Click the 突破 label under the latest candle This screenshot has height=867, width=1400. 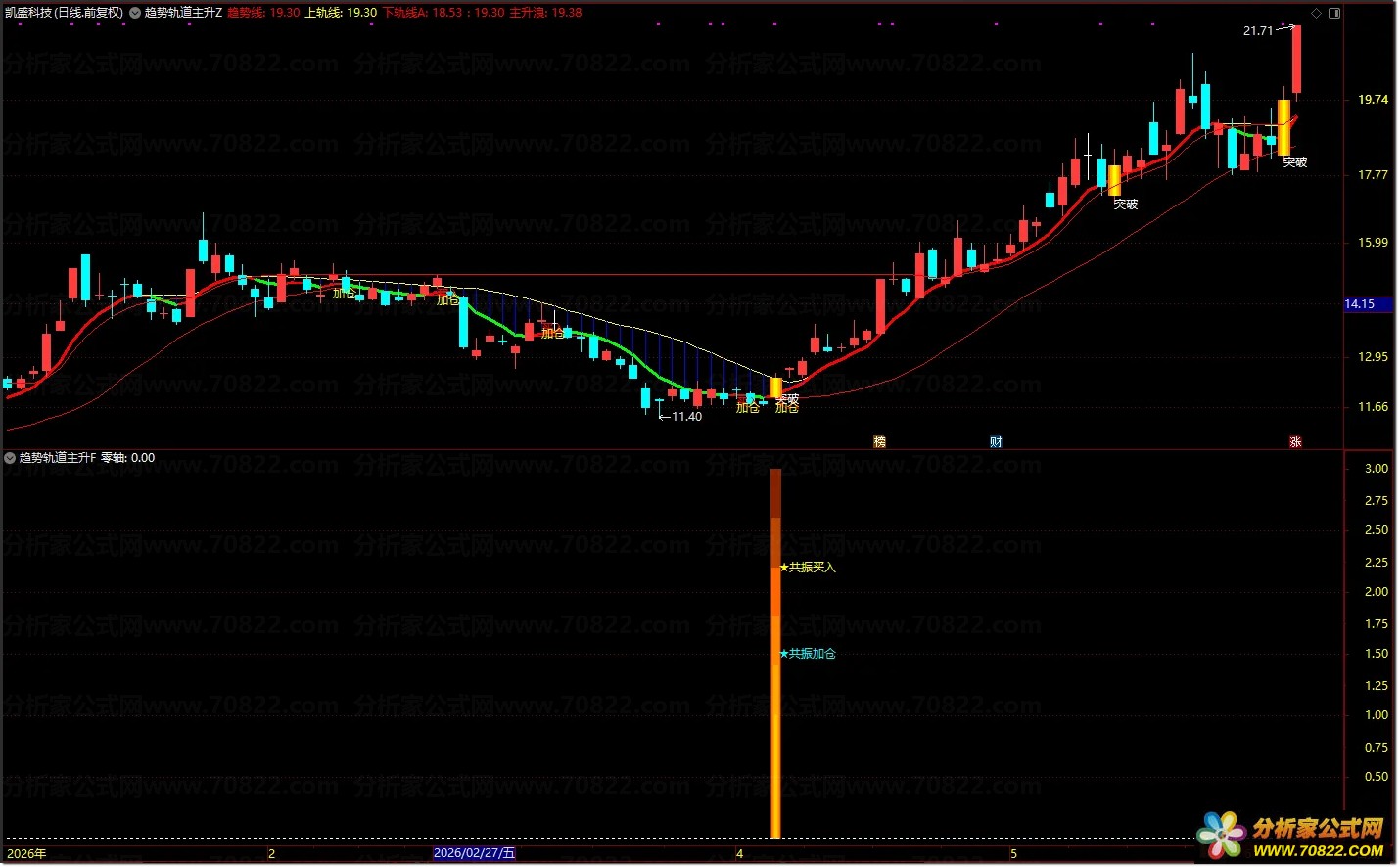click(x=1295, y=162)
